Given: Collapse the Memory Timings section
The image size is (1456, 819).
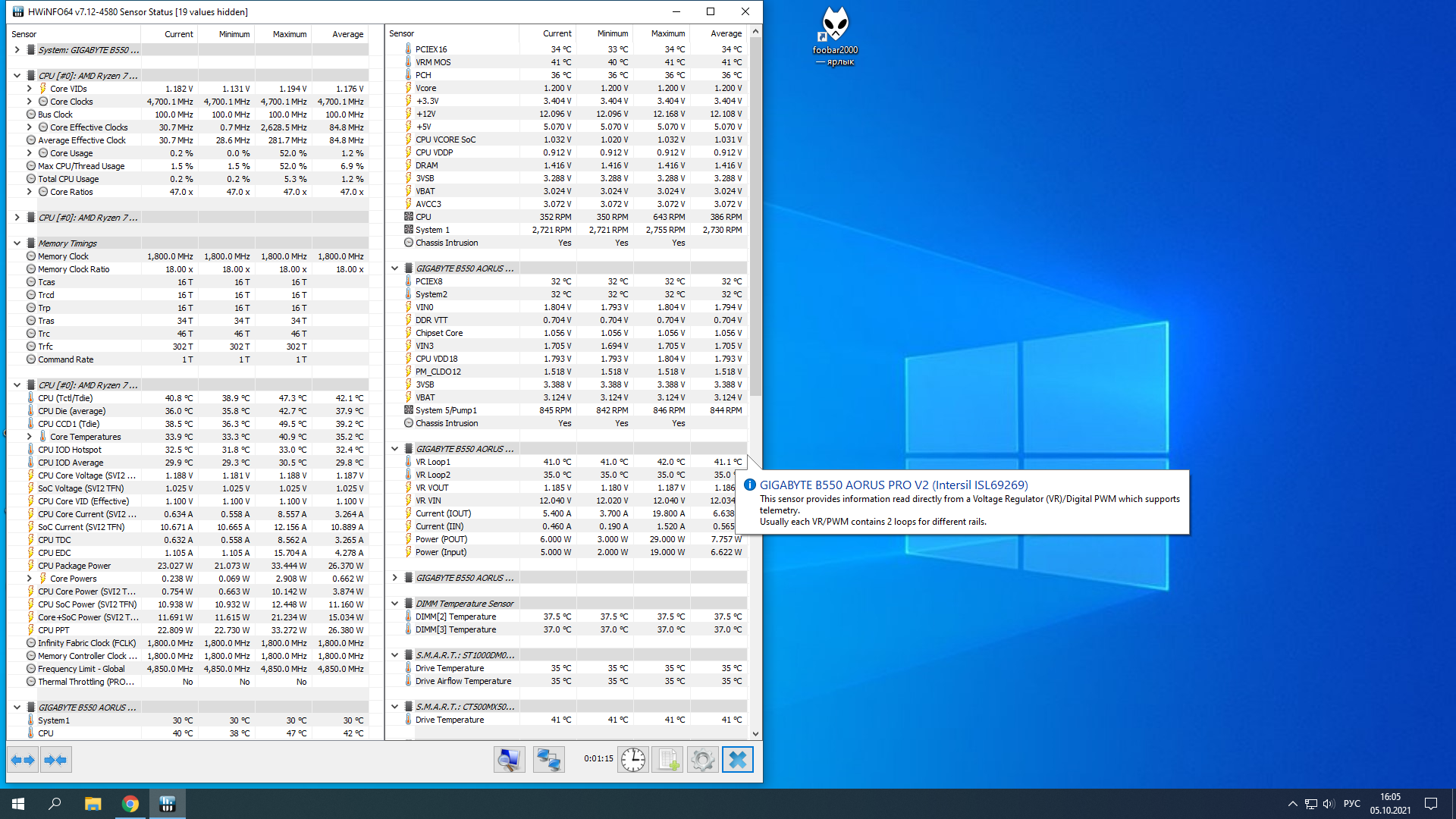Looking at the screenshot, I should [x=17, y=243].
